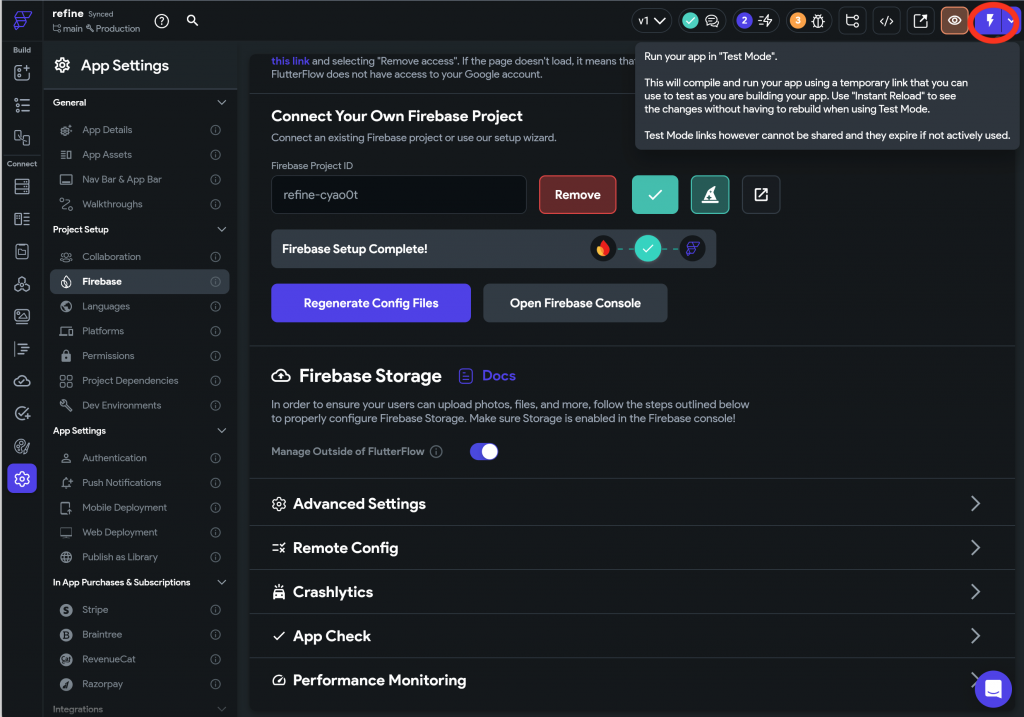
Task: Click Preview mode eye icon
Action: pos(954,21)
